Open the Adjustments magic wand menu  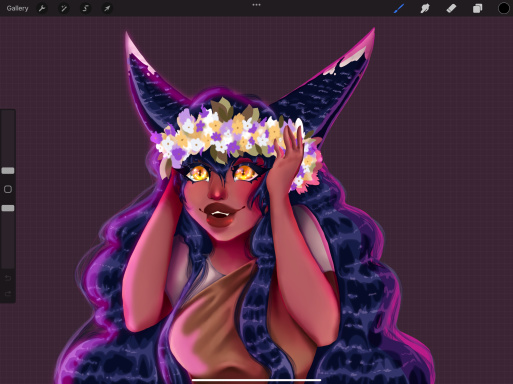pos(64,8)
